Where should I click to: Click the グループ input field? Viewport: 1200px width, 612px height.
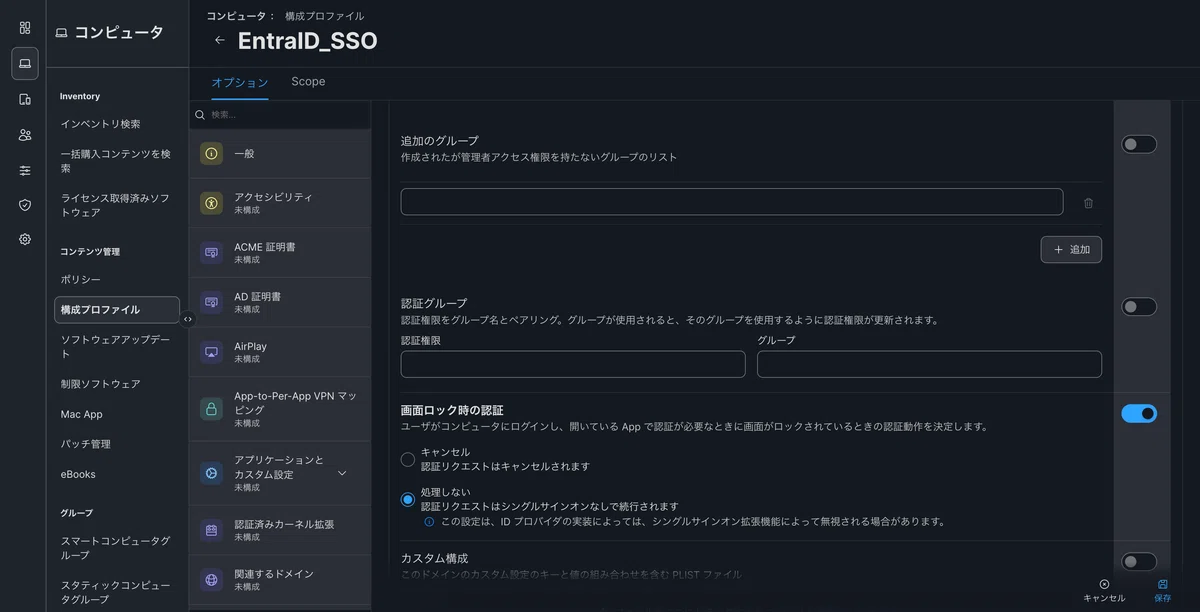[930, 364]
